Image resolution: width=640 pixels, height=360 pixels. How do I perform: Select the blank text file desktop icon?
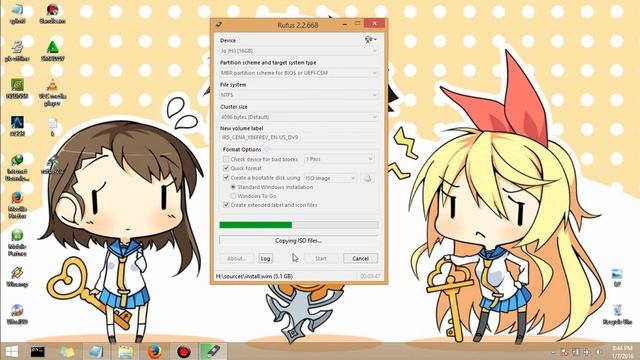pyautogui.click(x=52, y=127)
